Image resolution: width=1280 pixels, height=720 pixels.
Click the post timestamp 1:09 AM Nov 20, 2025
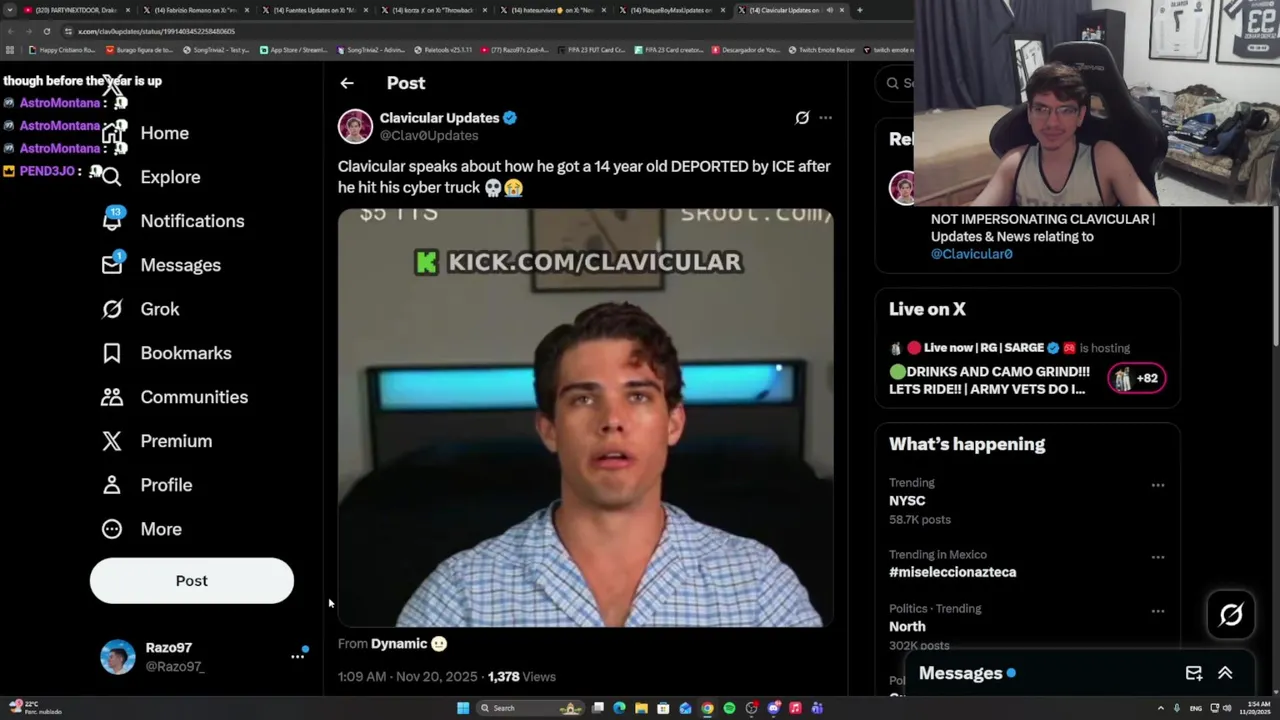point(408,677)
